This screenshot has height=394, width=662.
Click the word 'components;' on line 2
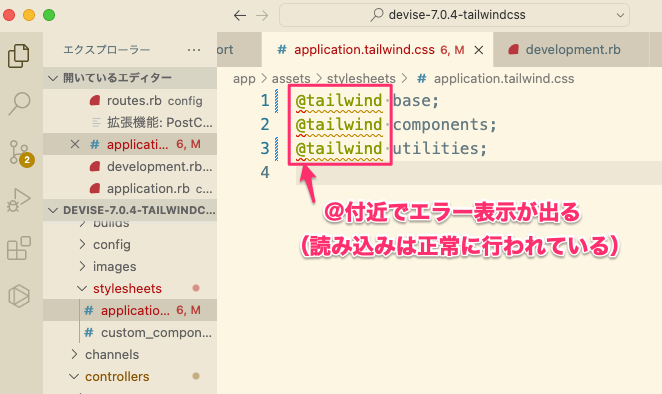point(445,125)
